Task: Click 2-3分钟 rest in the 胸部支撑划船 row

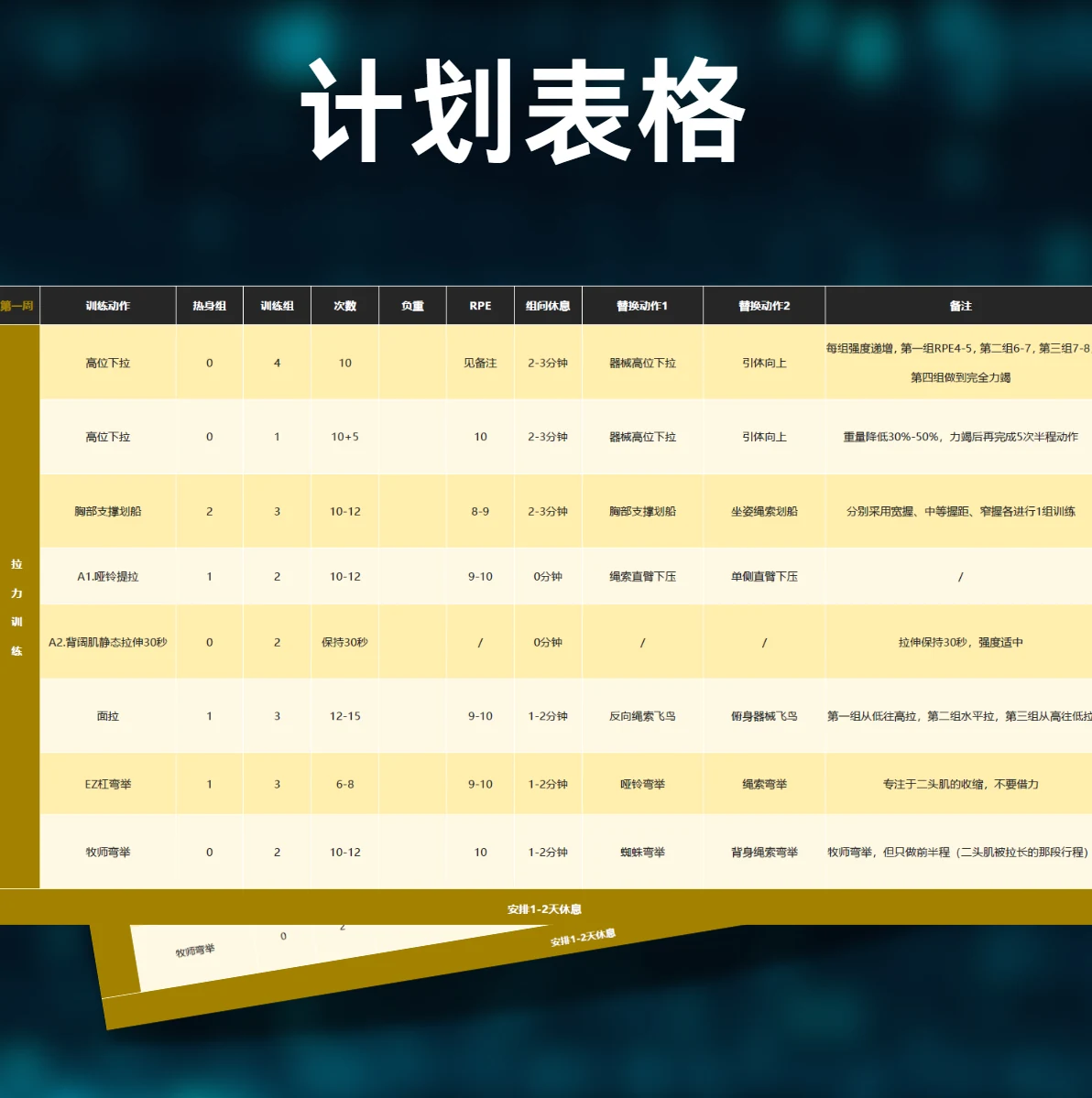Action: [548, 511]
